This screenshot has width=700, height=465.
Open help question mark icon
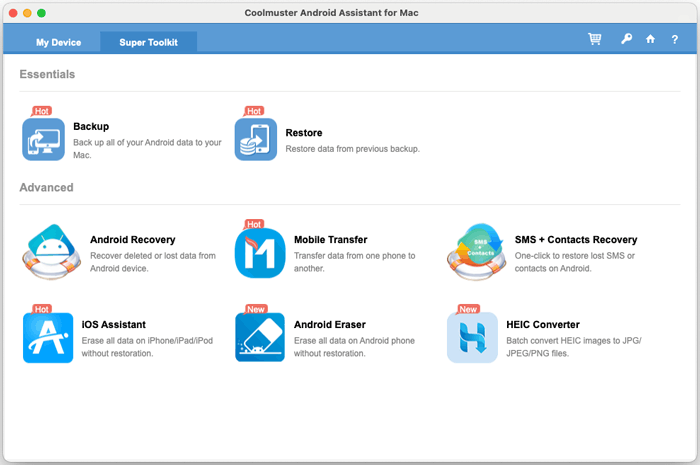(x=675, y=39)
